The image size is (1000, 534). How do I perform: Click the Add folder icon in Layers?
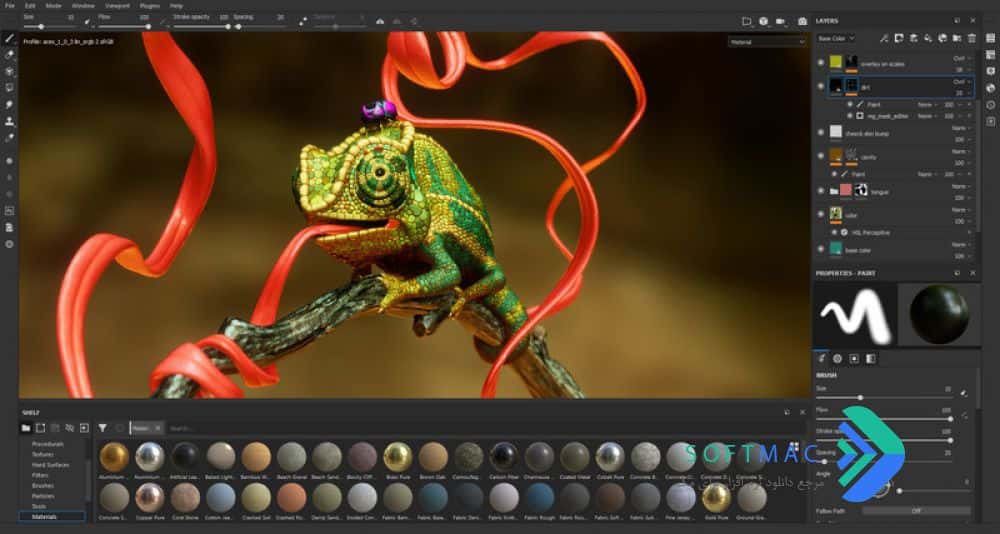957,38
